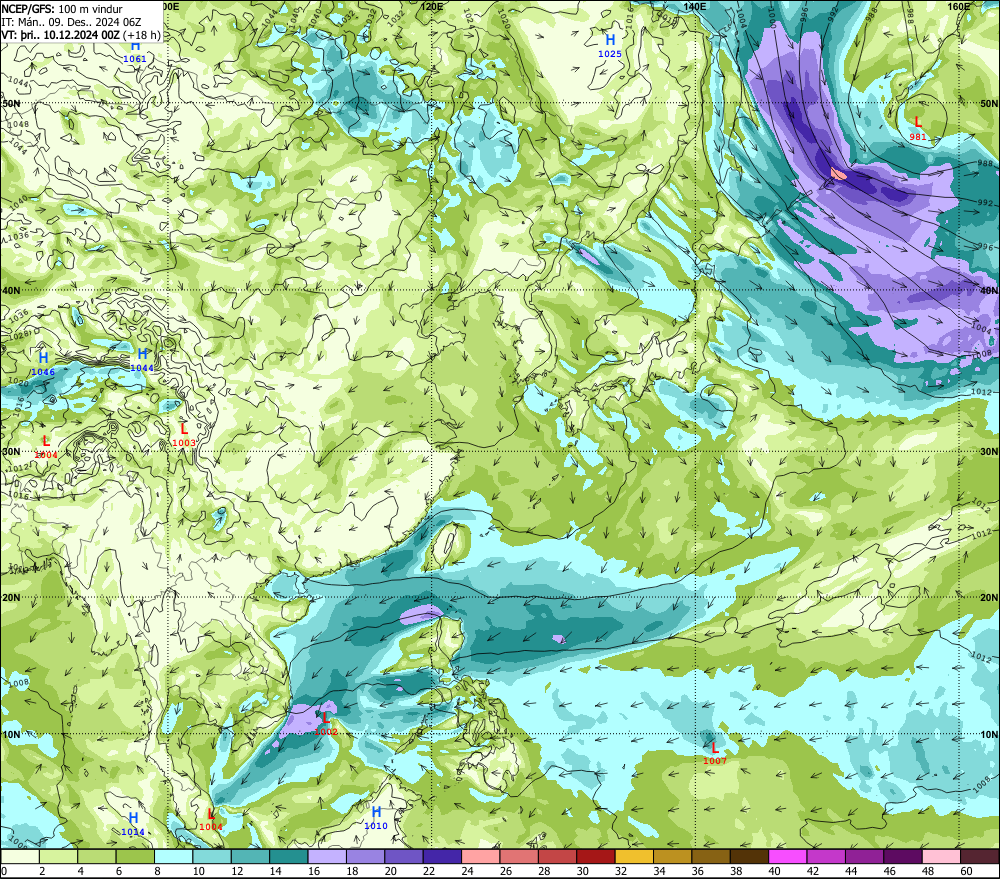The width and height of the screenshot is (1000, 879).
Task: Select the L 1007 low pressure marker
Action: pos(715,753)
